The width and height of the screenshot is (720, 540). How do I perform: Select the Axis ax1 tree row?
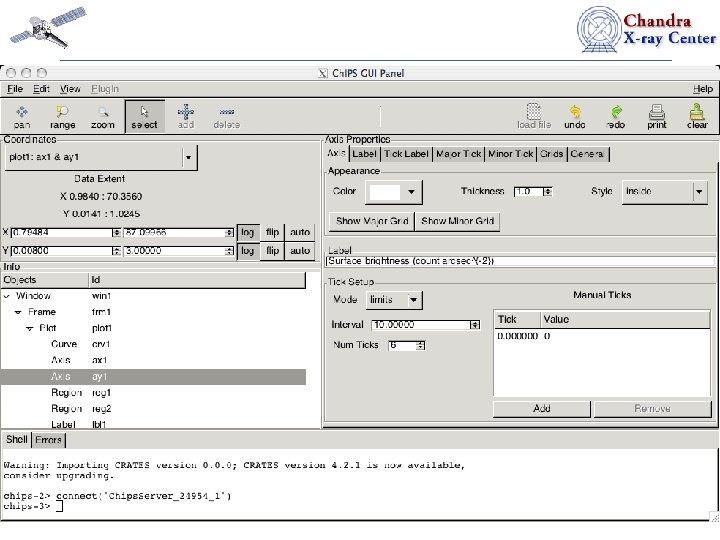[153, 360]
